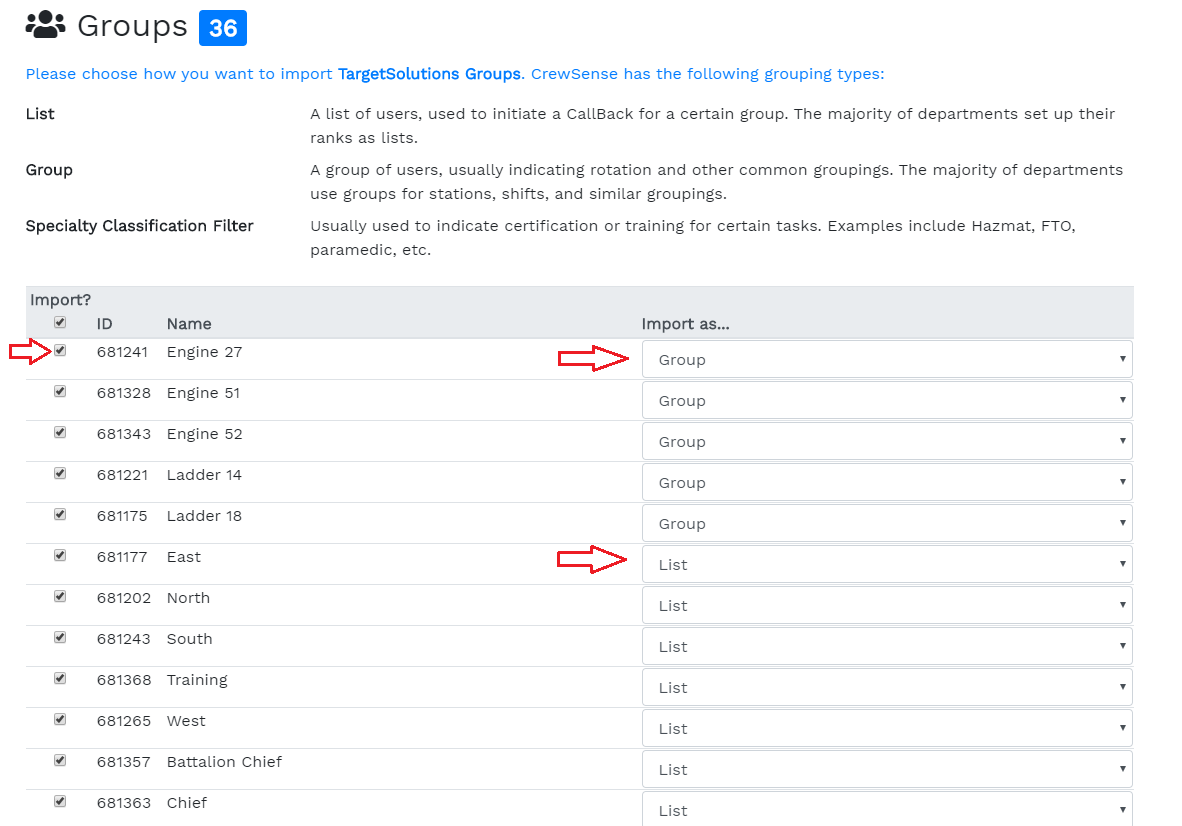This screenshot has height=826, width=1182.
Task: Click the East name
Action: click(184, 557)
